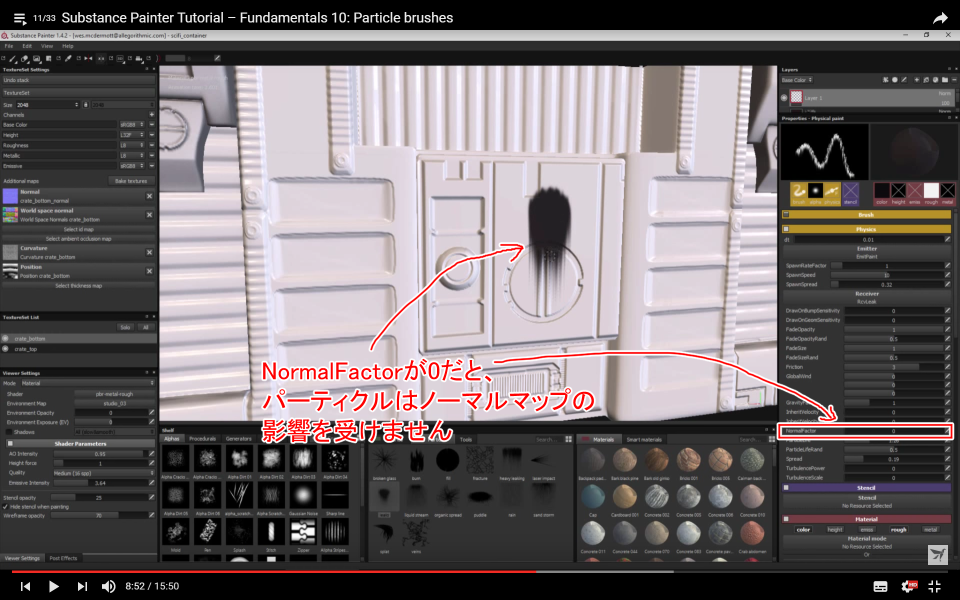Open Layers Base Color channel dropdown

[x=797, y=80]
